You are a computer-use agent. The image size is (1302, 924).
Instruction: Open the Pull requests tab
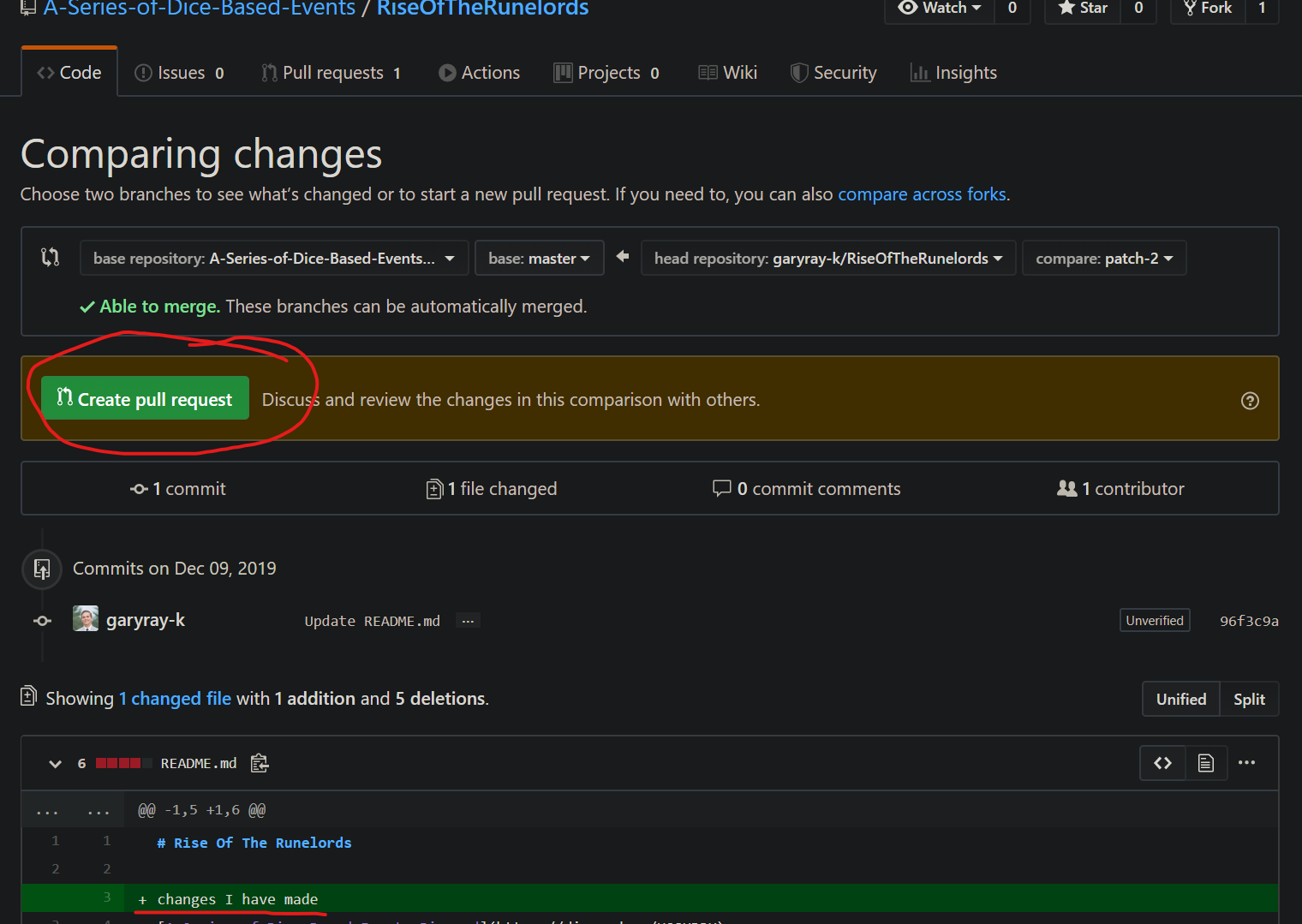coord(331,73)
